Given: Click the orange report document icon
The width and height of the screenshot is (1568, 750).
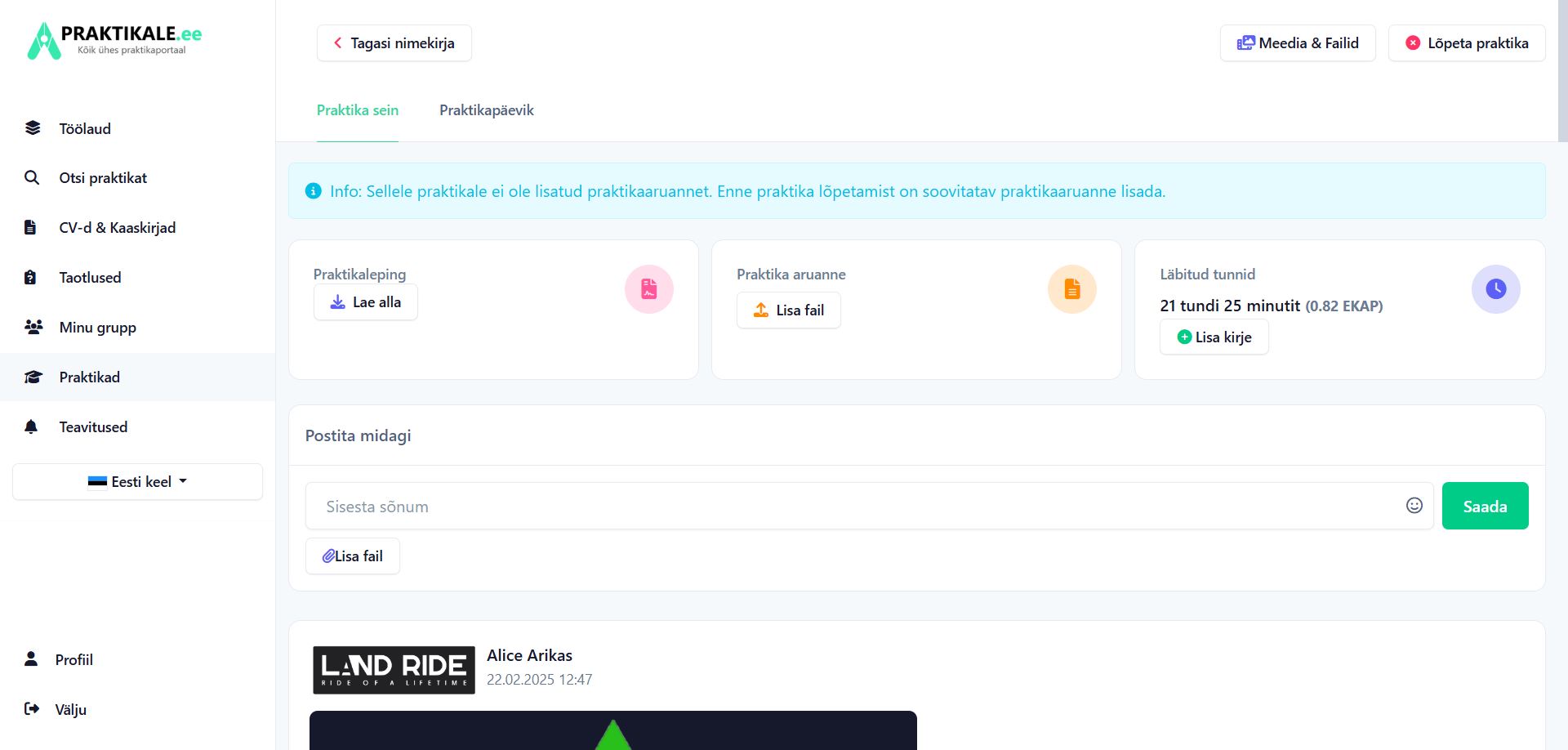Looking at the screenshot, I should coord(1071,289).
